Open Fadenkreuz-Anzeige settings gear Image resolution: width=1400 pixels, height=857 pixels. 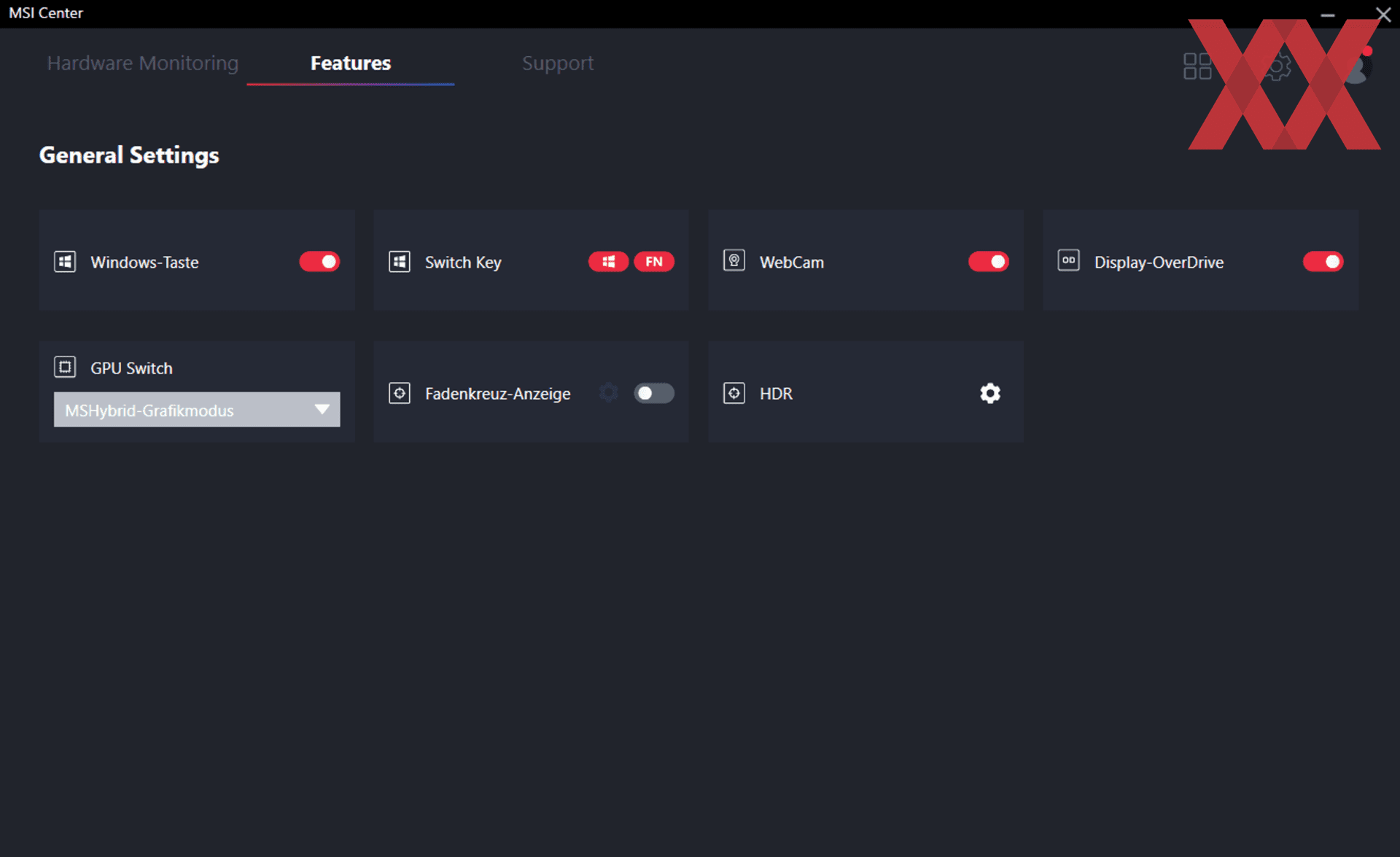tap(609, 393)
